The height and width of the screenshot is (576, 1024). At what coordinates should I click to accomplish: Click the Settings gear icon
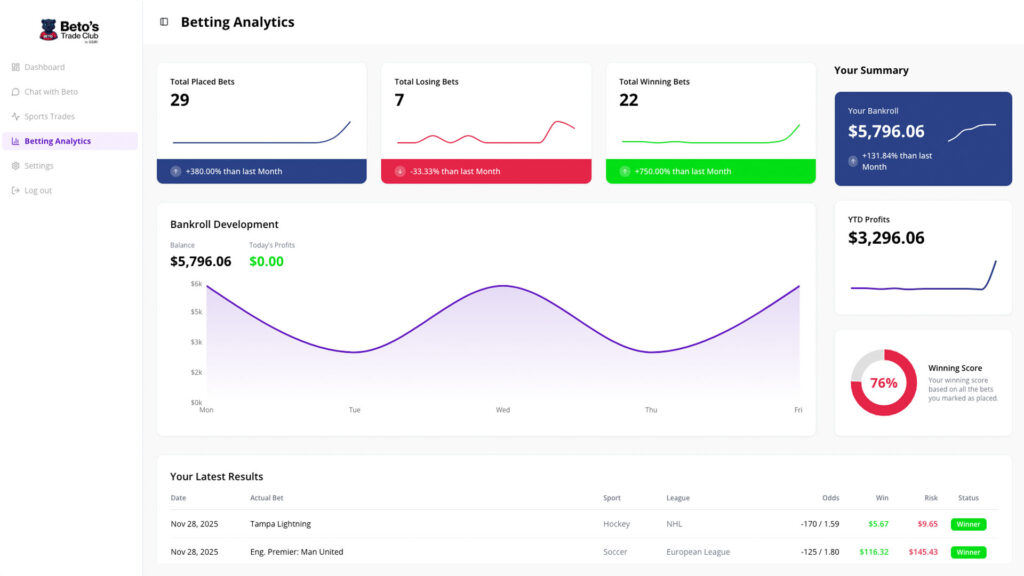(x=15, y=166)
